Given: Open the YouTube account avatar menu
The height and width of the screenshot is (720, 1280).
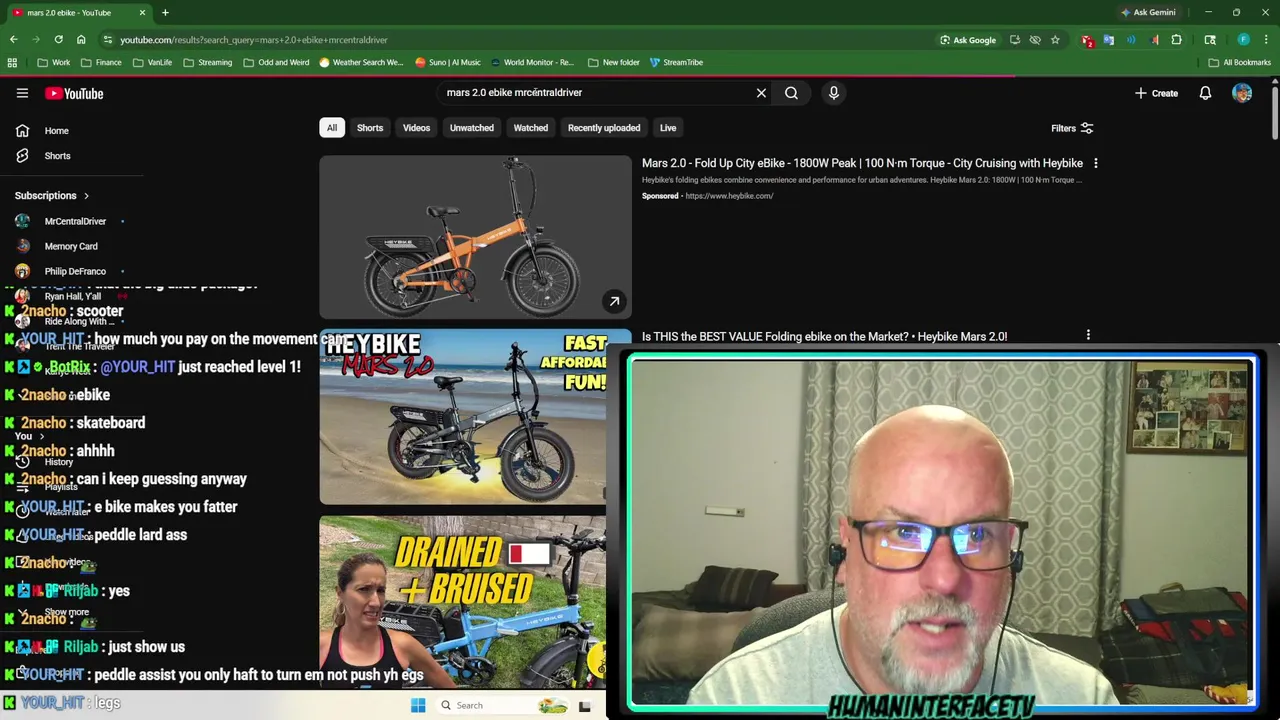Looking at the screenshot, I should pos(1242,93).
